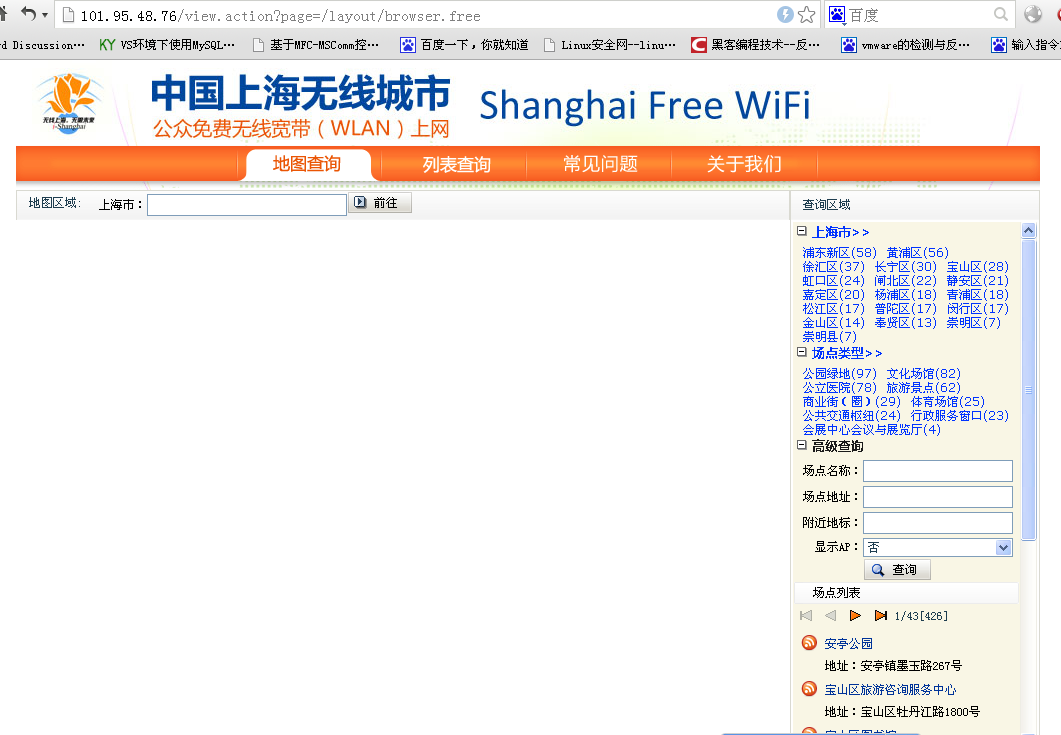Select 宝山区(28) district
This screenshot has height=735, width=1061.
(978, 267)
